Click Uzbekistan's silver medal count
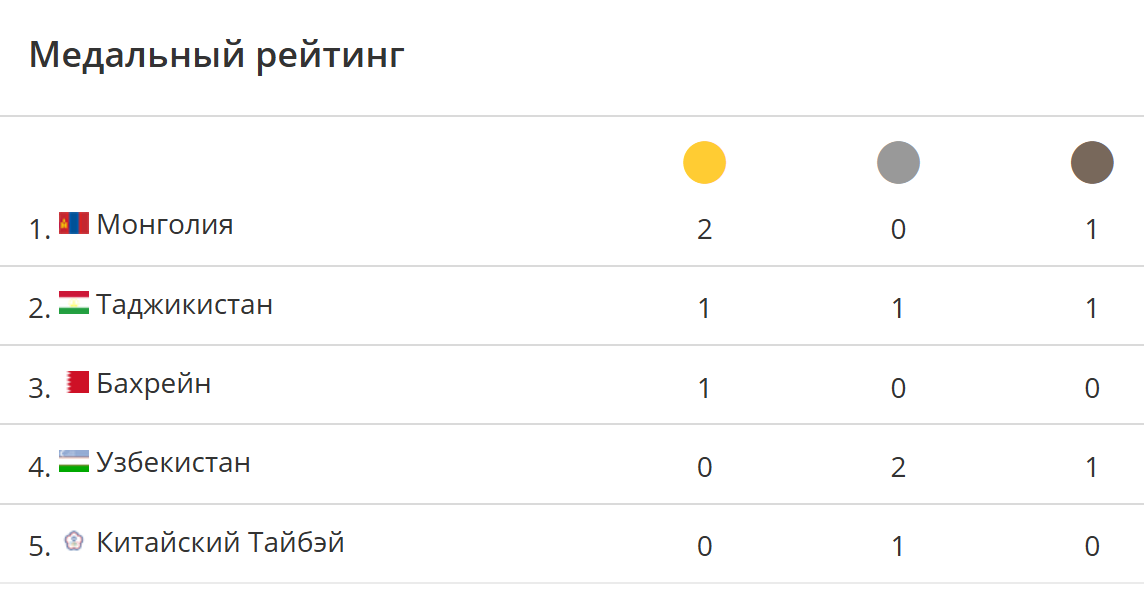The width and height of the screenshot is (1144, 608). pos(898,467)
